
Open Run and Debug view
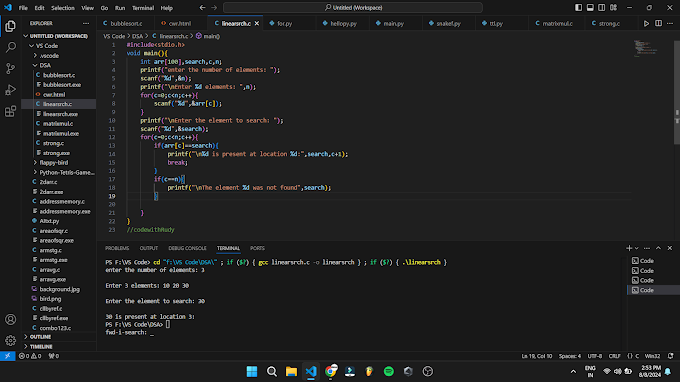coord(10,90)
